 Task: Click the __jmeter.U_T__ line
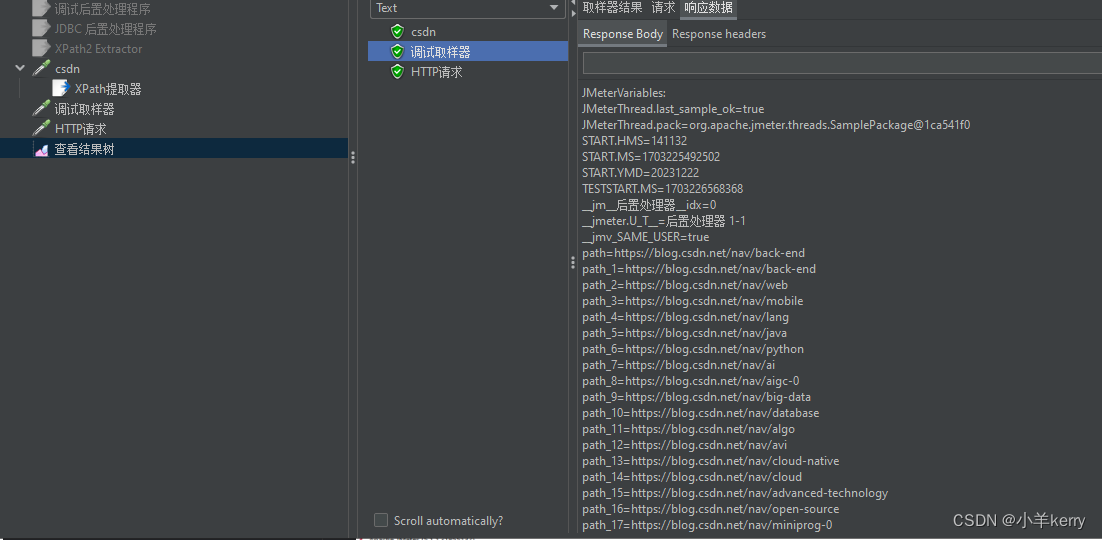(663, 221)
